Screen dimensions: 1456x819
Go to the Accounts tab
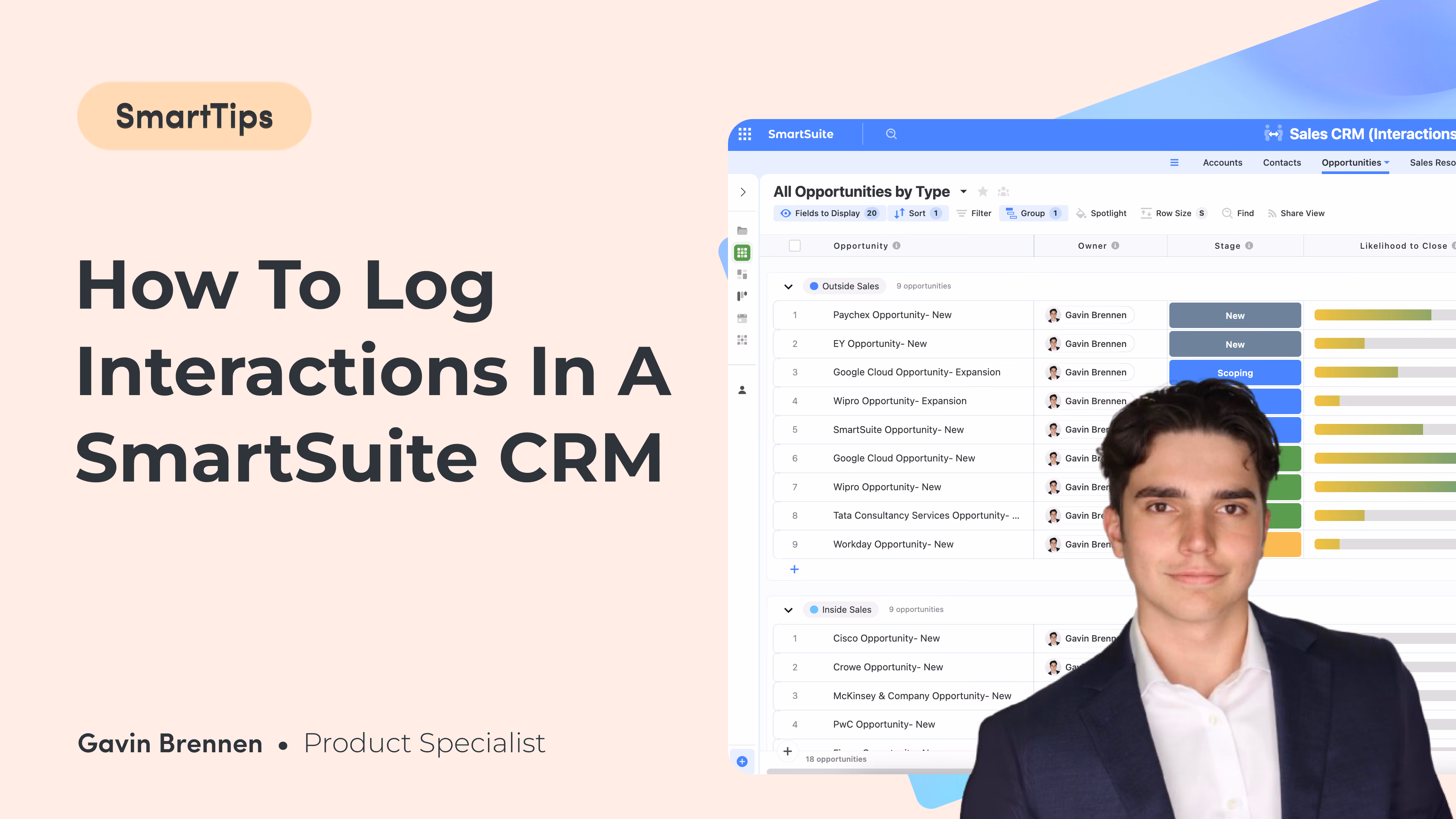pyautogui.click(x=1222, y=163)
